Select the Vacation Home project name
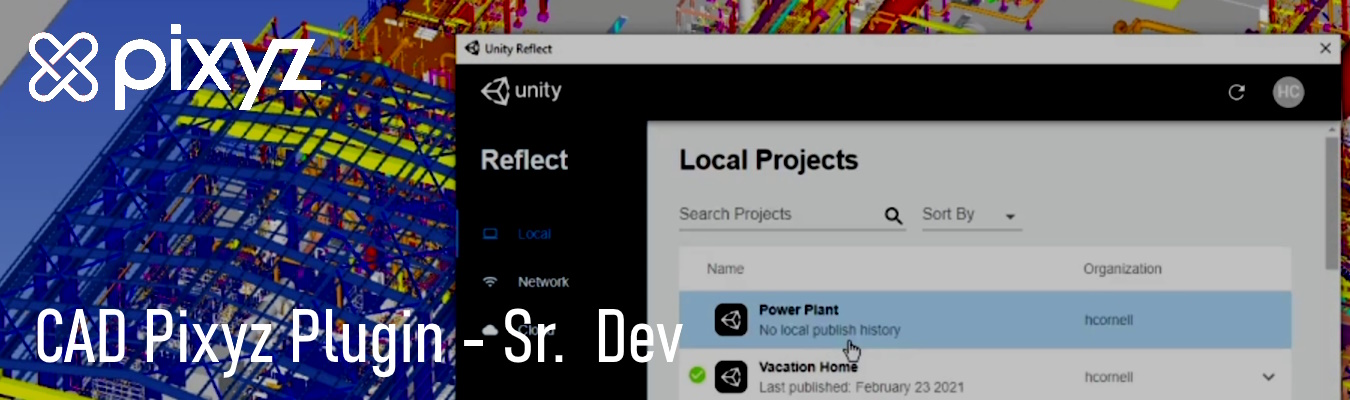1350x400 pixels. (808, 366)
